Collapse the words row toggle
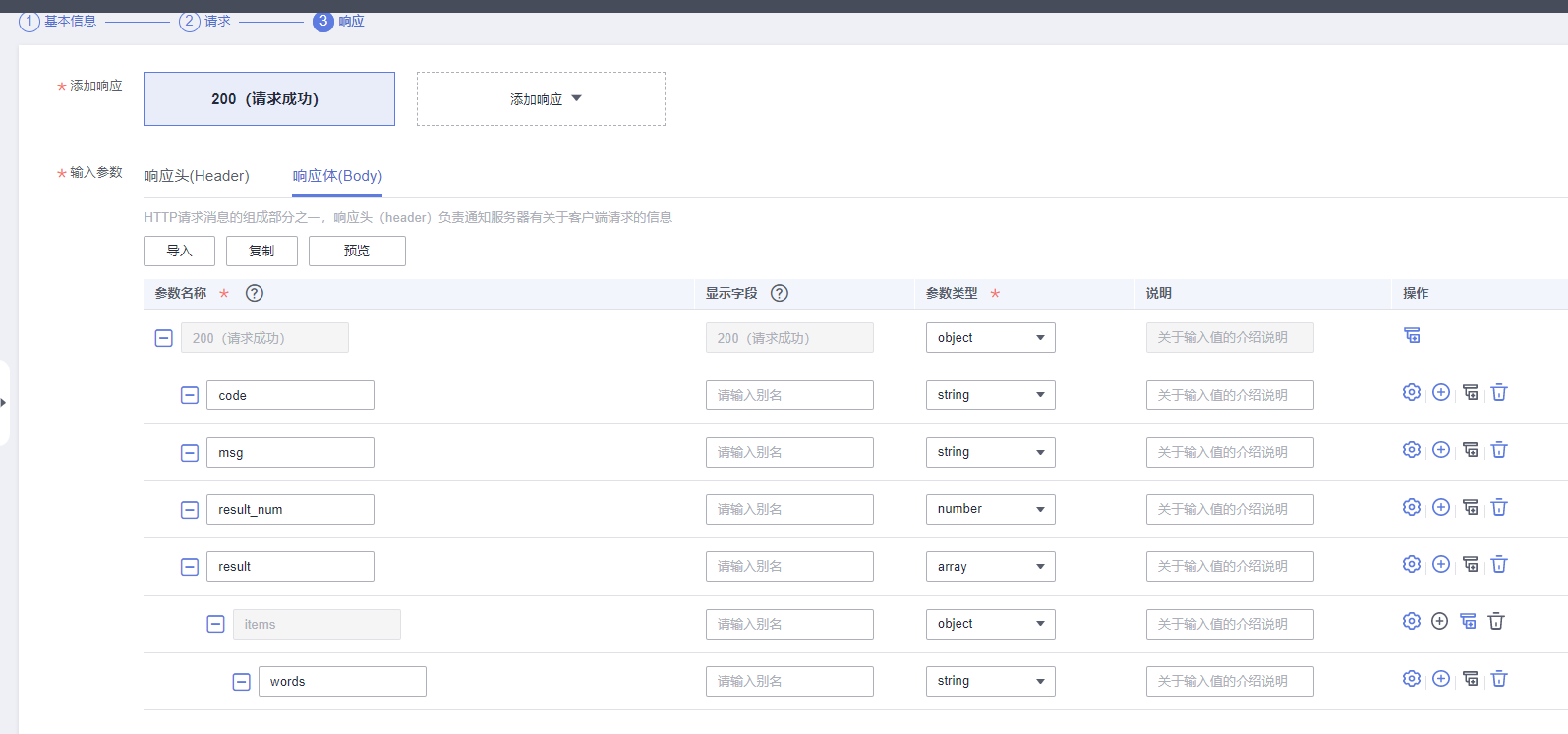 241,682
